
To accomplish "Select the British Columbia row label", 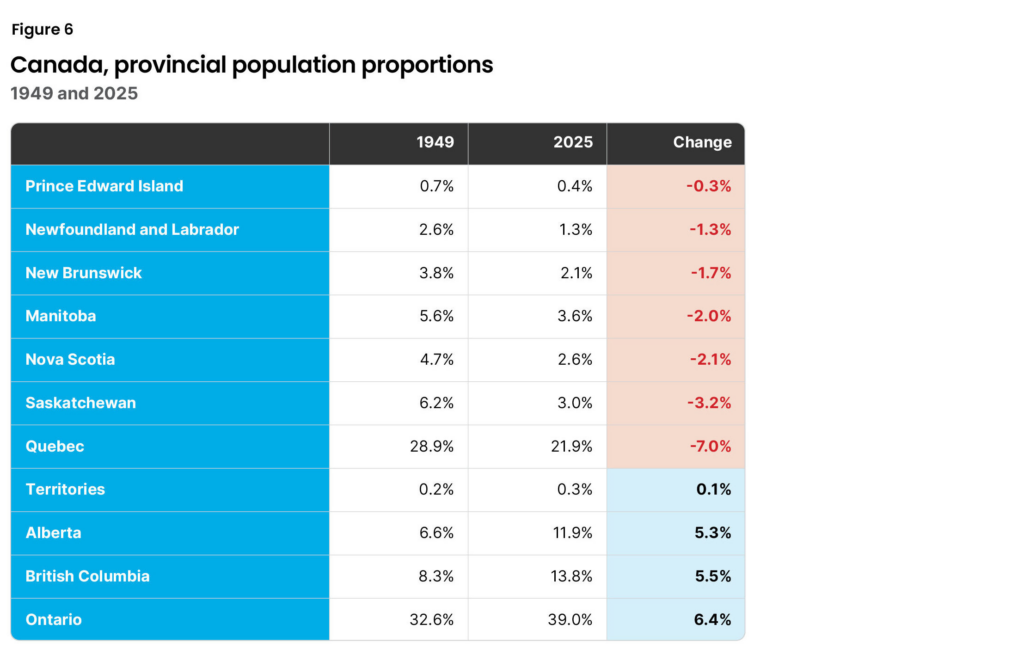I will (x=88, y=576).
